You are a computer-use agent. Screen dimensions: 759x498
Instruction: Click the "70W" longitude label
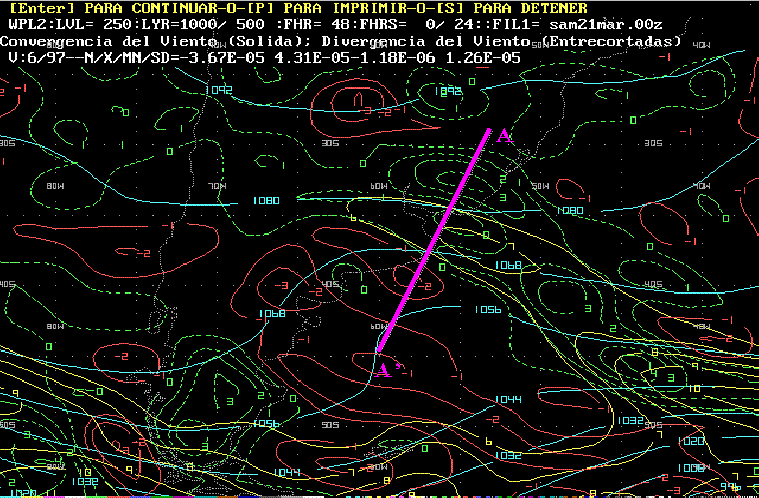tap(217, 186)
